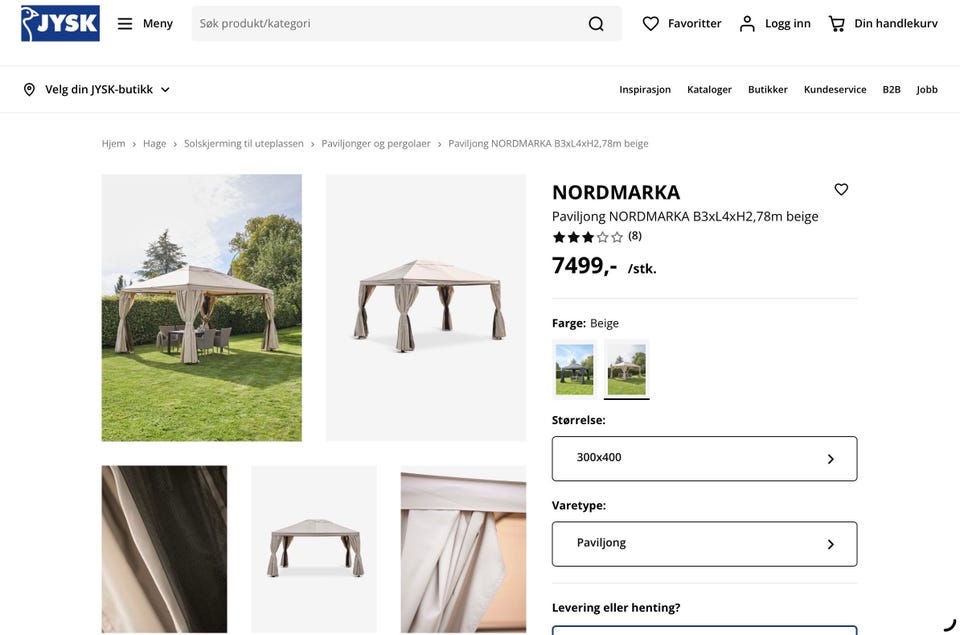The image size is (960, 635).
Task: Select the beige pavilion color swatch
Action: tap(626, 369)
